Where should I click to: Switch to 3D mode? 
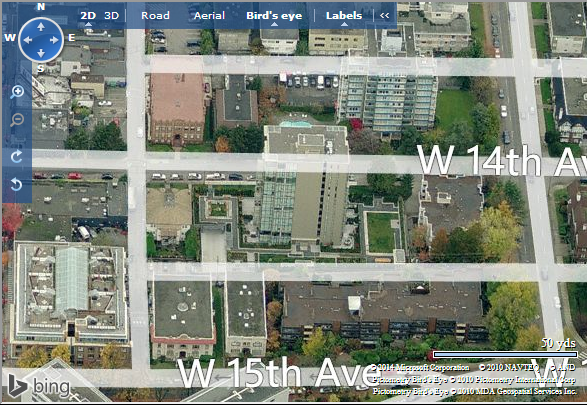pyautogui.click(x=112, y=15)
